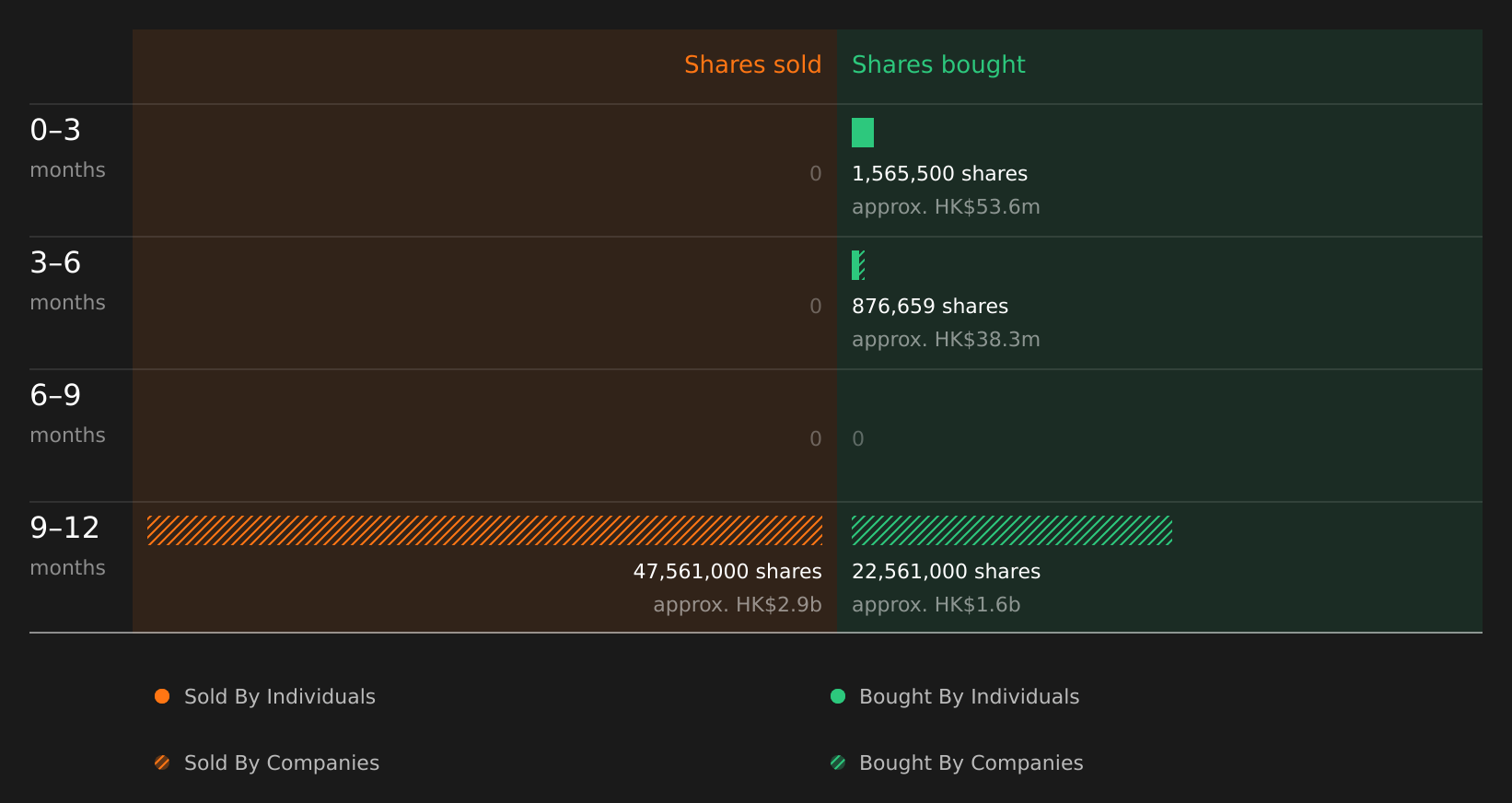Select the 3–6 months bought bar
This screenshot has width=1512, height=803.
(858, 265)
